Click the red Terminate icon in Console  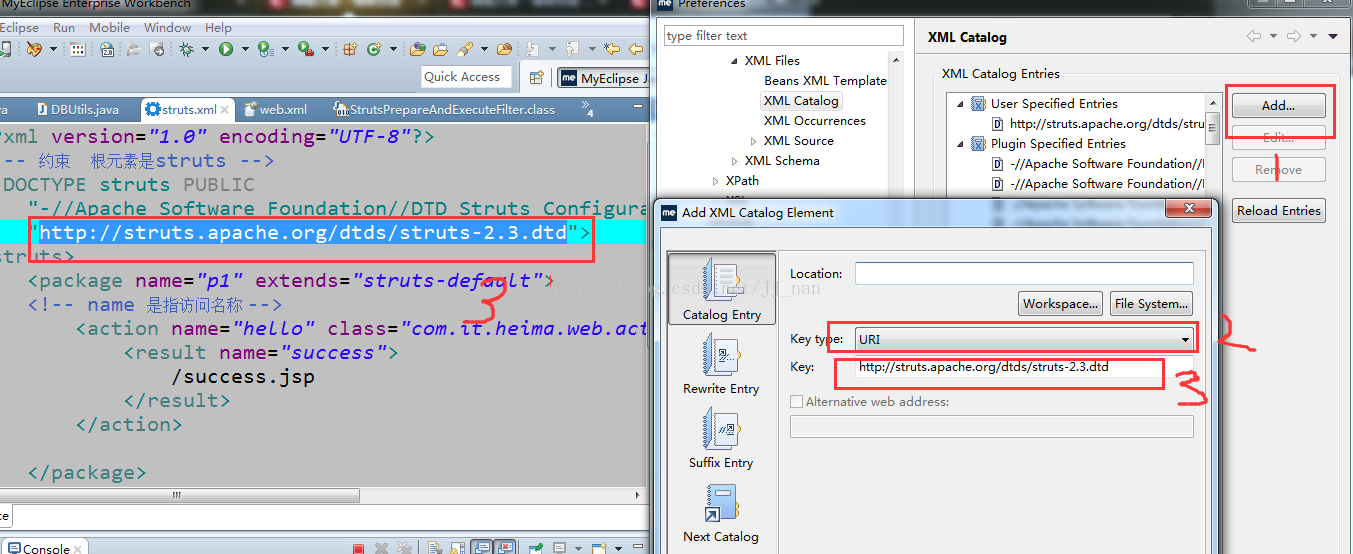(x=358, y=548)
